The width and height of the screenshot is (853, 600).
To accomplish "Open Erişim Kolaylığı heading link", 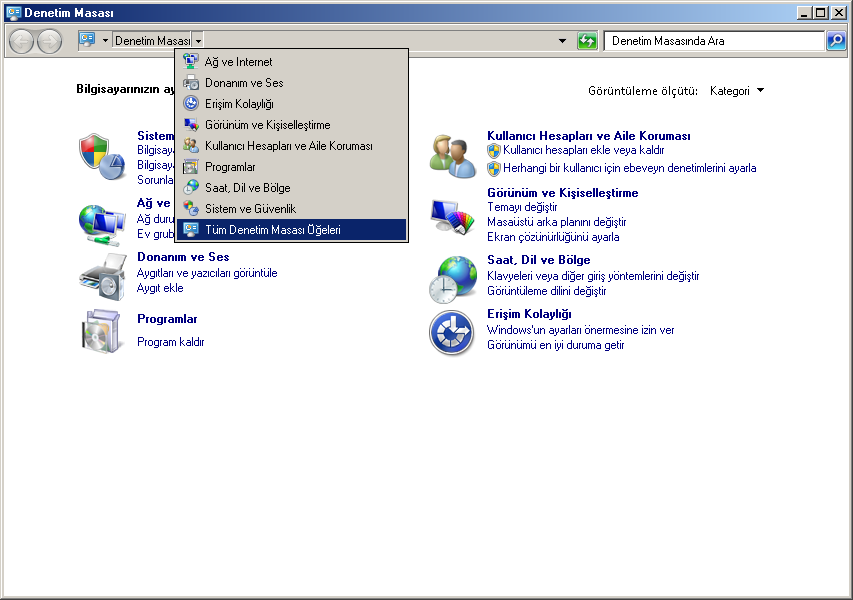I will tap(529, 314).
